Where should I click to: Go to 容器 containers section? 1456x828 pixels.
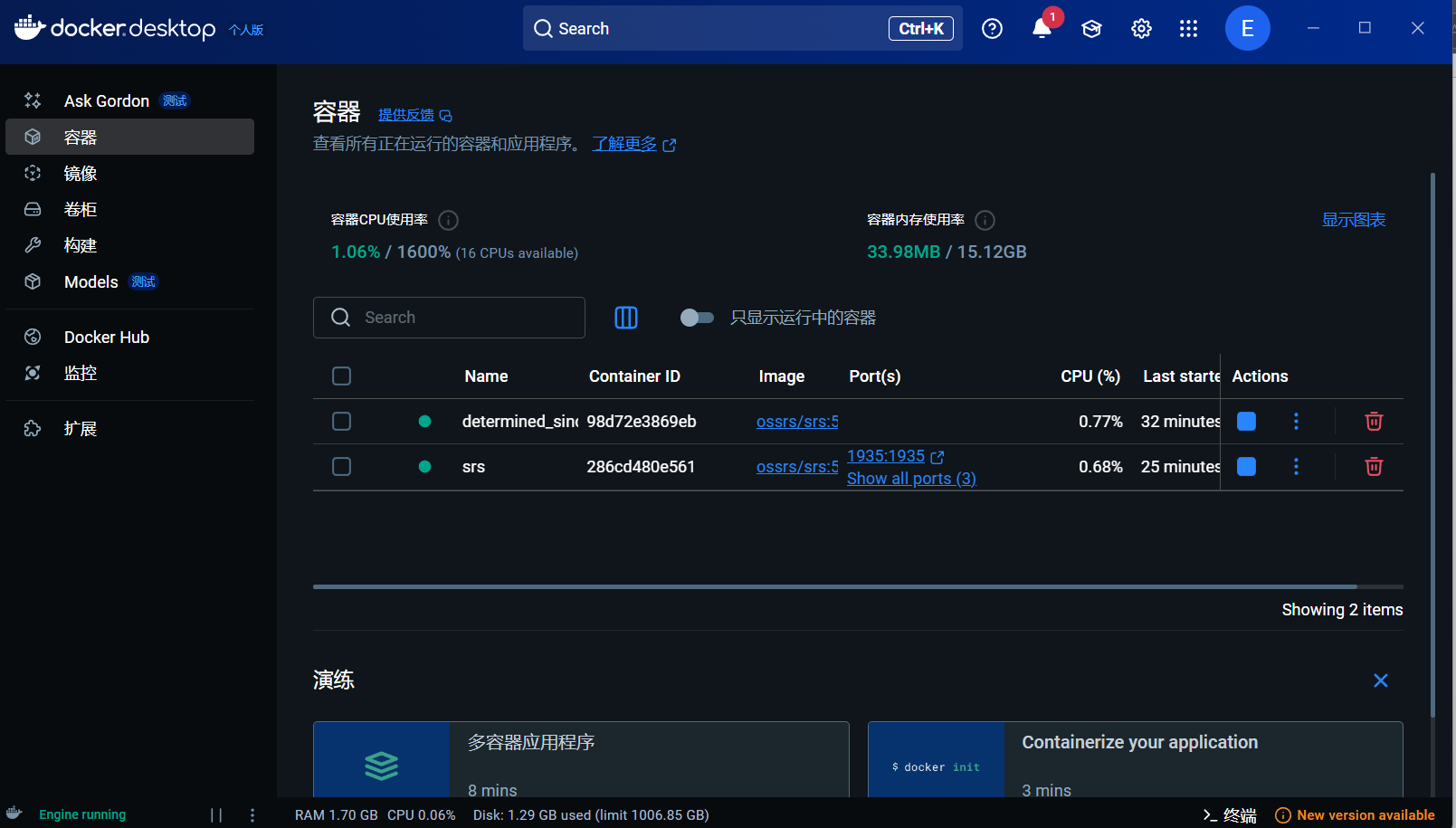pyautogui.click(x=129, y=137)
